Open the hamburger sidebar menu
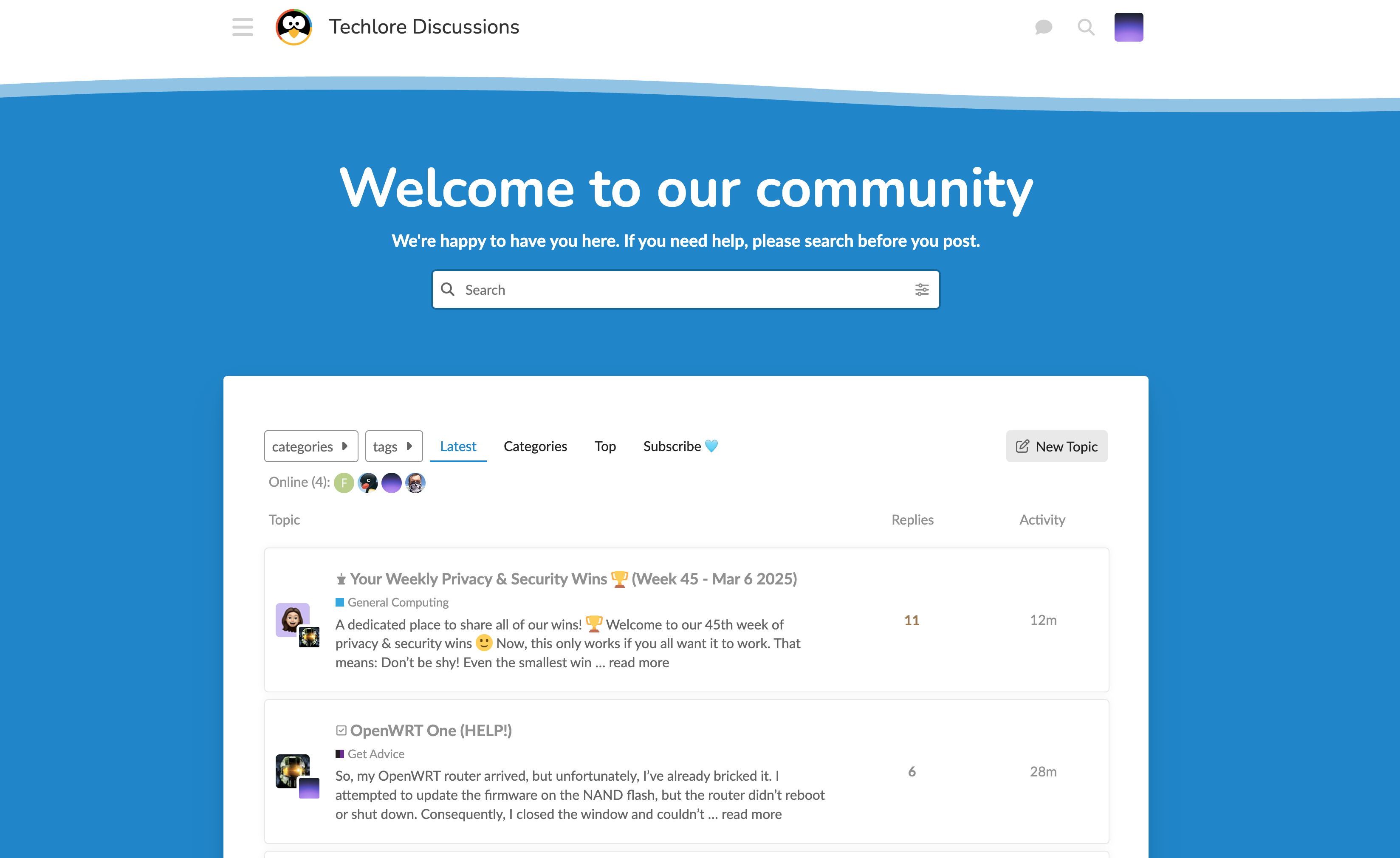1400x858 pixels. (x=243, y=27)
